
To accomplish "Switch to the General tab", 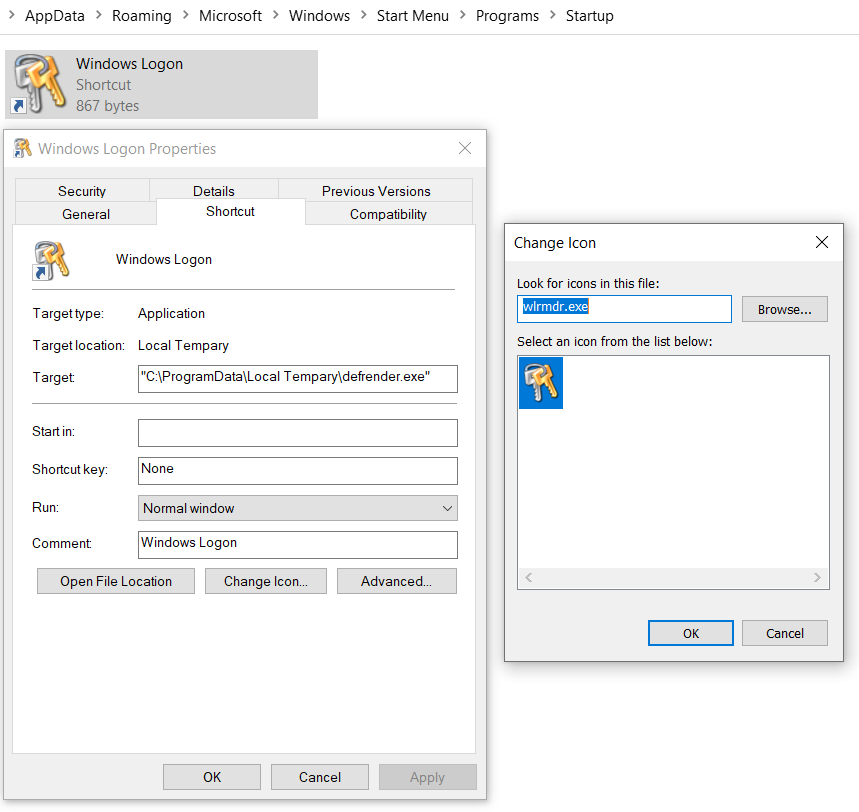I will coord(85,214).
